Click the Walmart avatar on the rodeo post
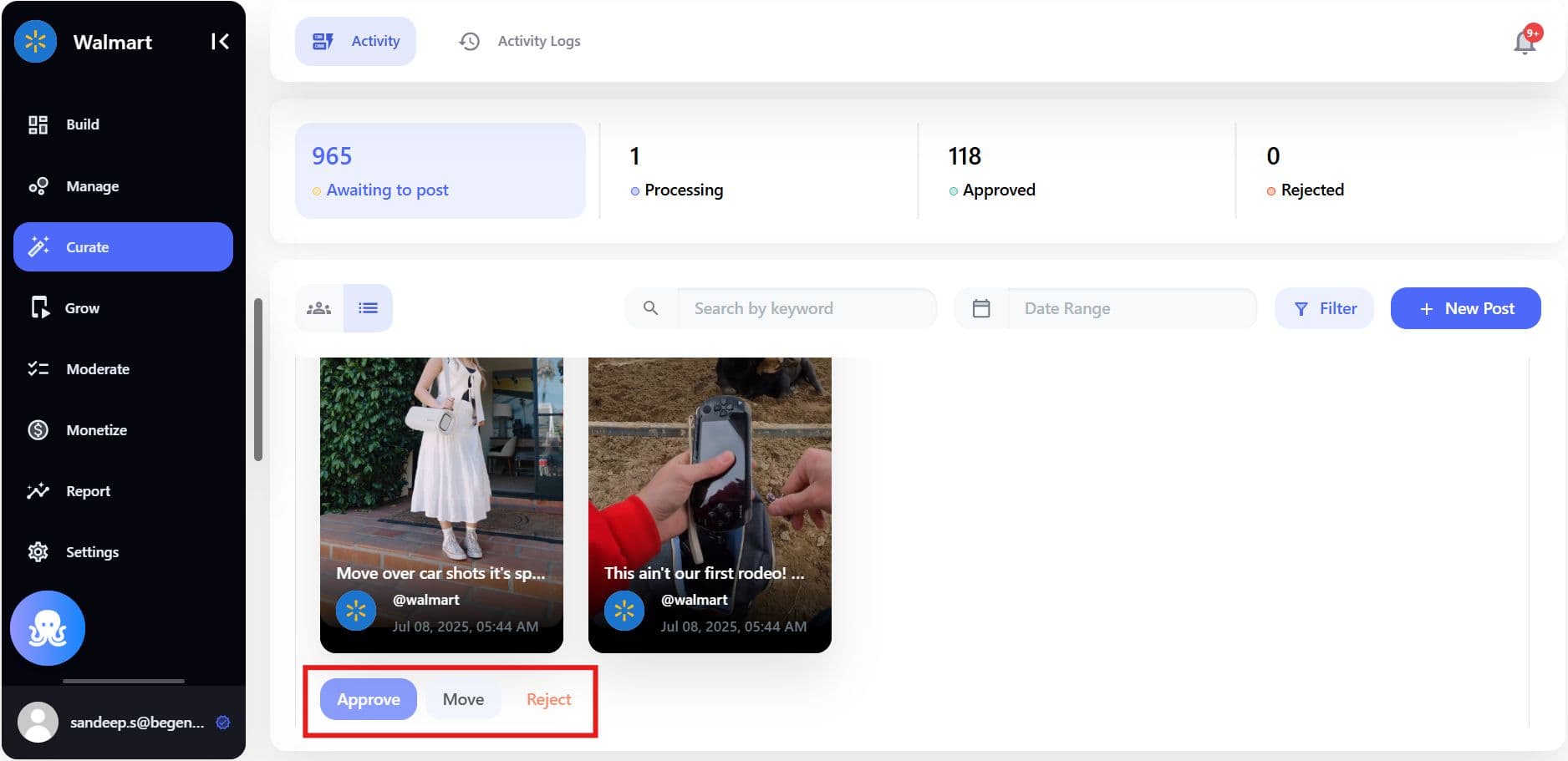This screenshot has width=1568, height=761. (x=624, y=611)
